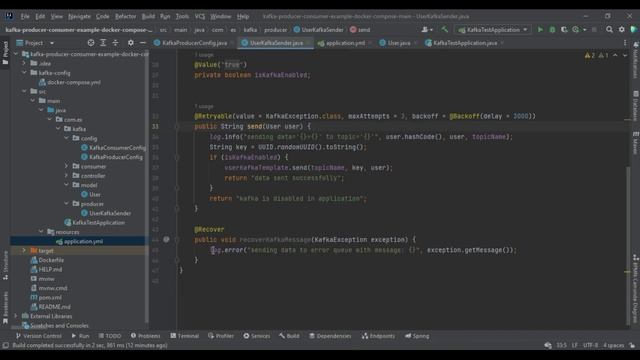Open VCS menu
The image size is (640, 360).
click(x=200, y=16)
